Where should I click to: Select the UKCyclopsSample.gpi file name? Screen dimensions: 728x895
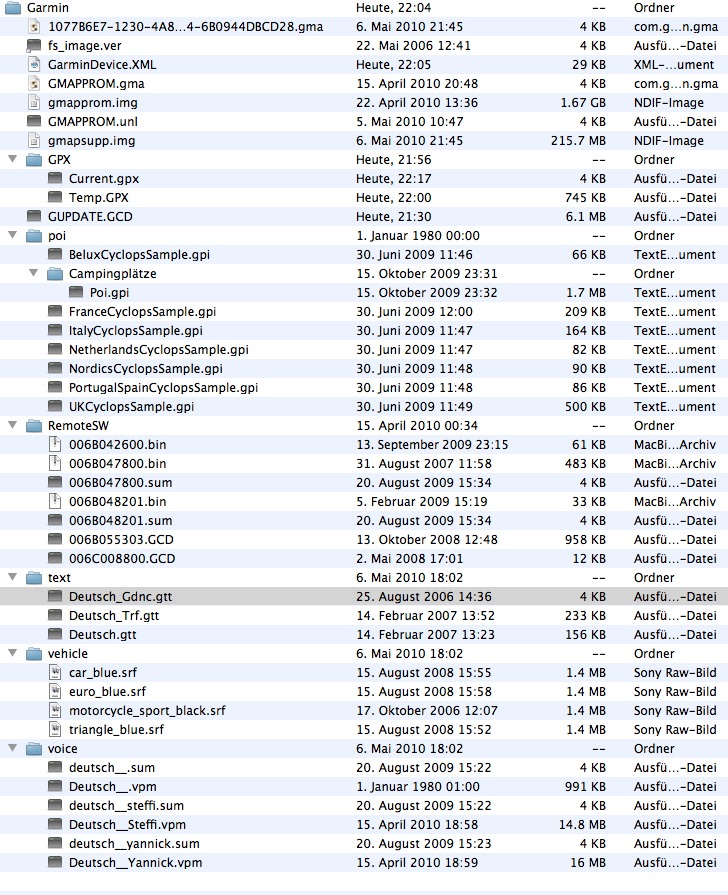pos(131,406)
